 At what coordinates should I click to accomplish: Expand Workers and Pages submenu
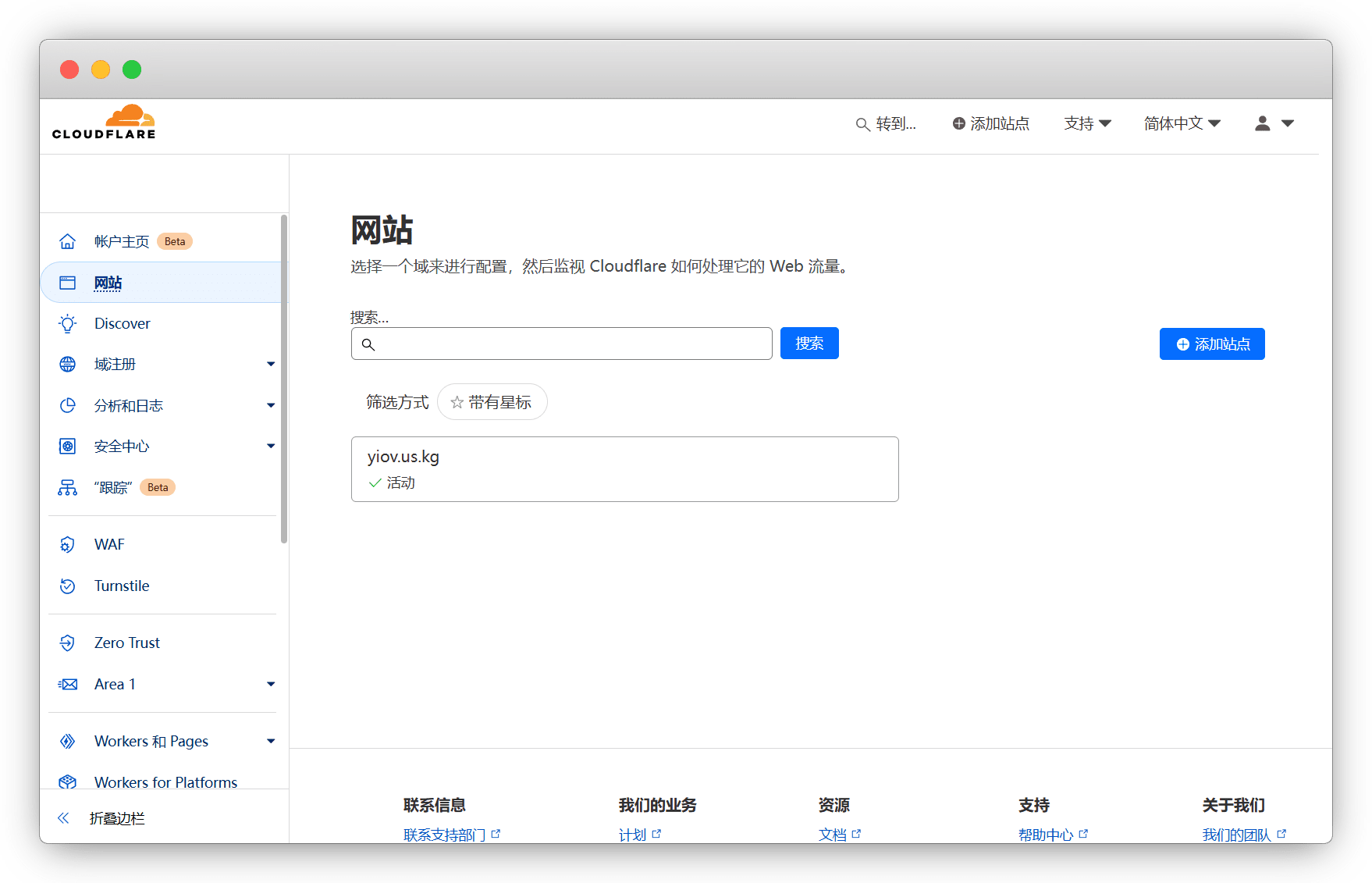coord(271,742)
